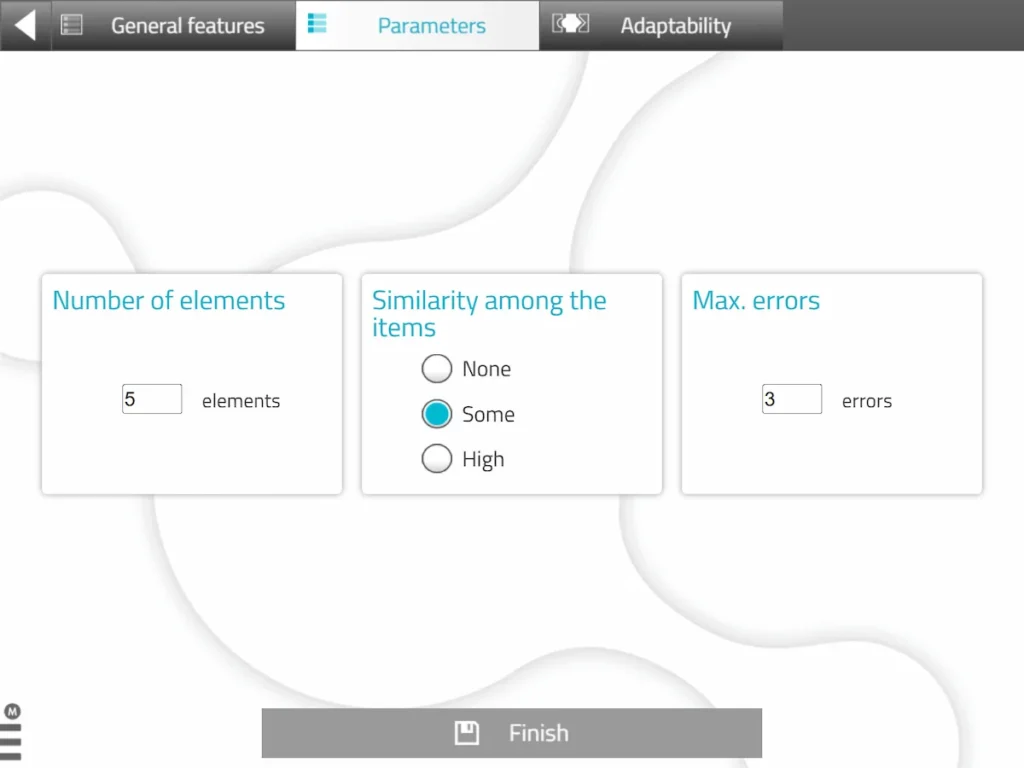The width and height of the screenshot is (1024, 768).
Task: Click the elements number input field
Action: [151, 398]
